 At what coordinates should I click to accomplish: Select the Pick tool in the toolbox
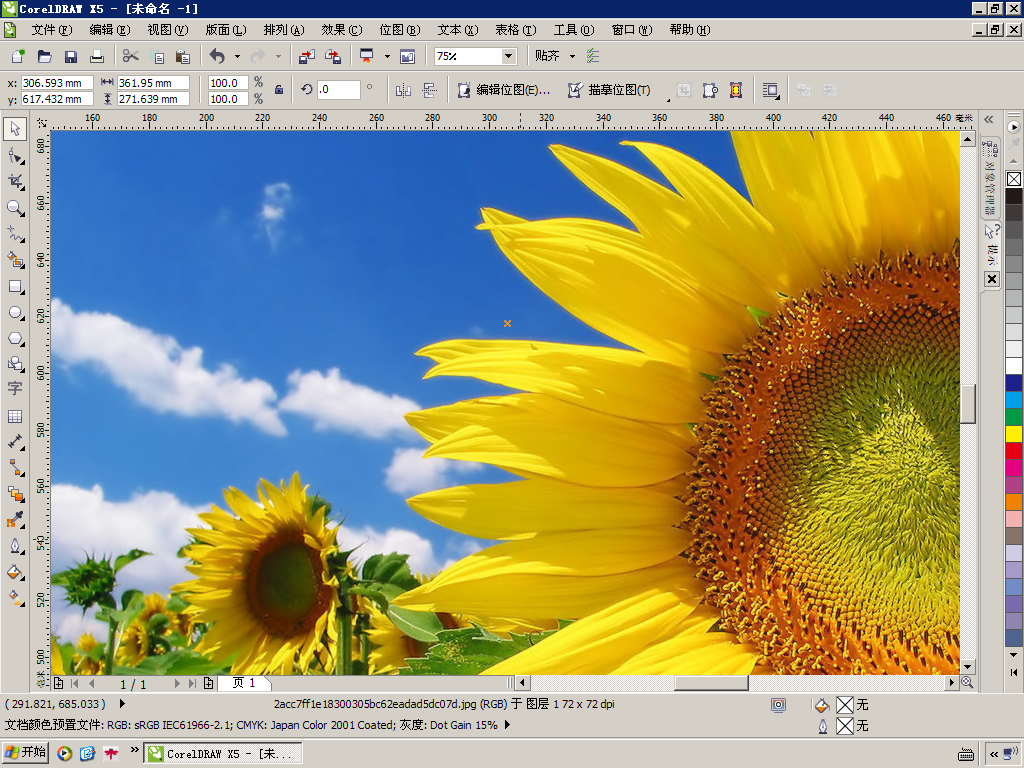click(x=15, y=129)
